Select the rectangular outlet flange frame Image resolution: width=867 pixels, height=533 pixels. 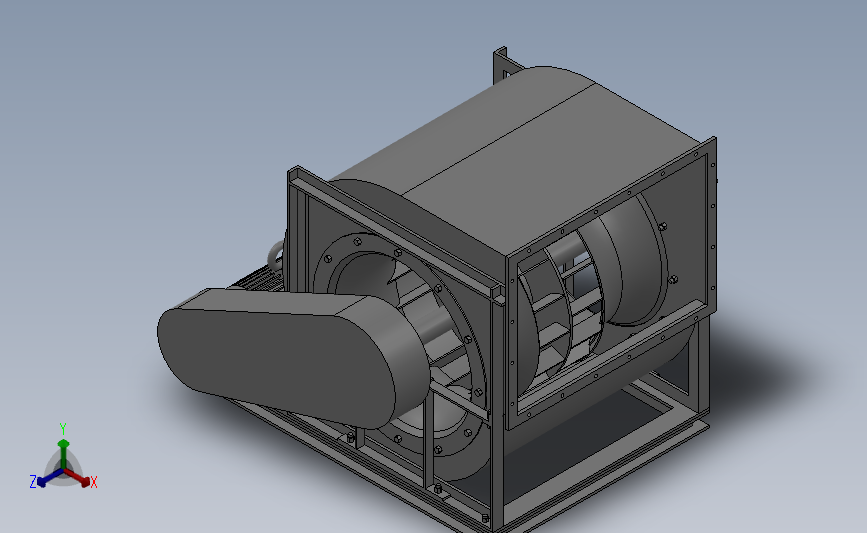pos(611,283)
